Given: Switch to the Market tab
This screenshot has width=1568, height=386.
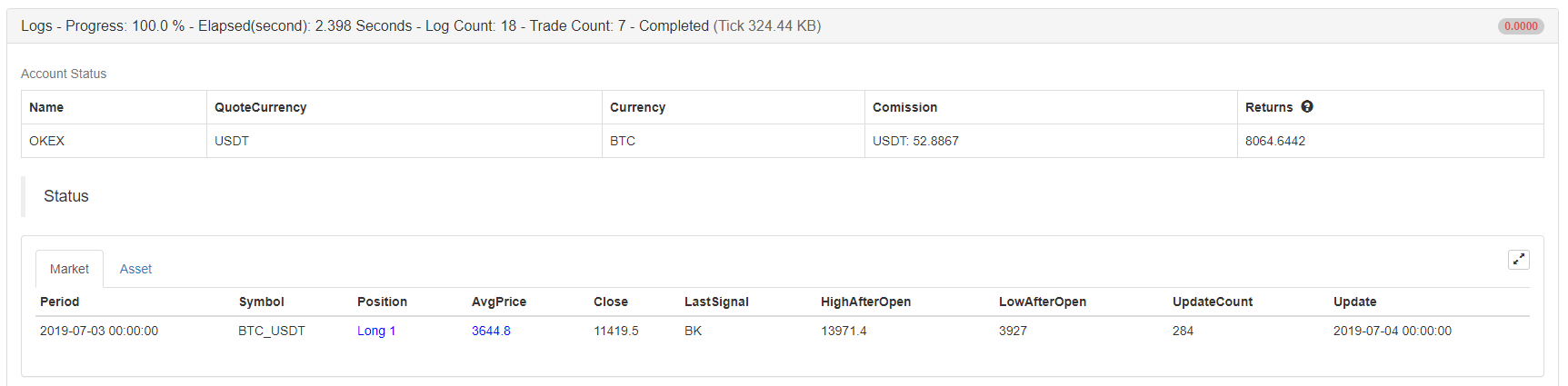Looking at the screenshot, I should click(69, 269).
